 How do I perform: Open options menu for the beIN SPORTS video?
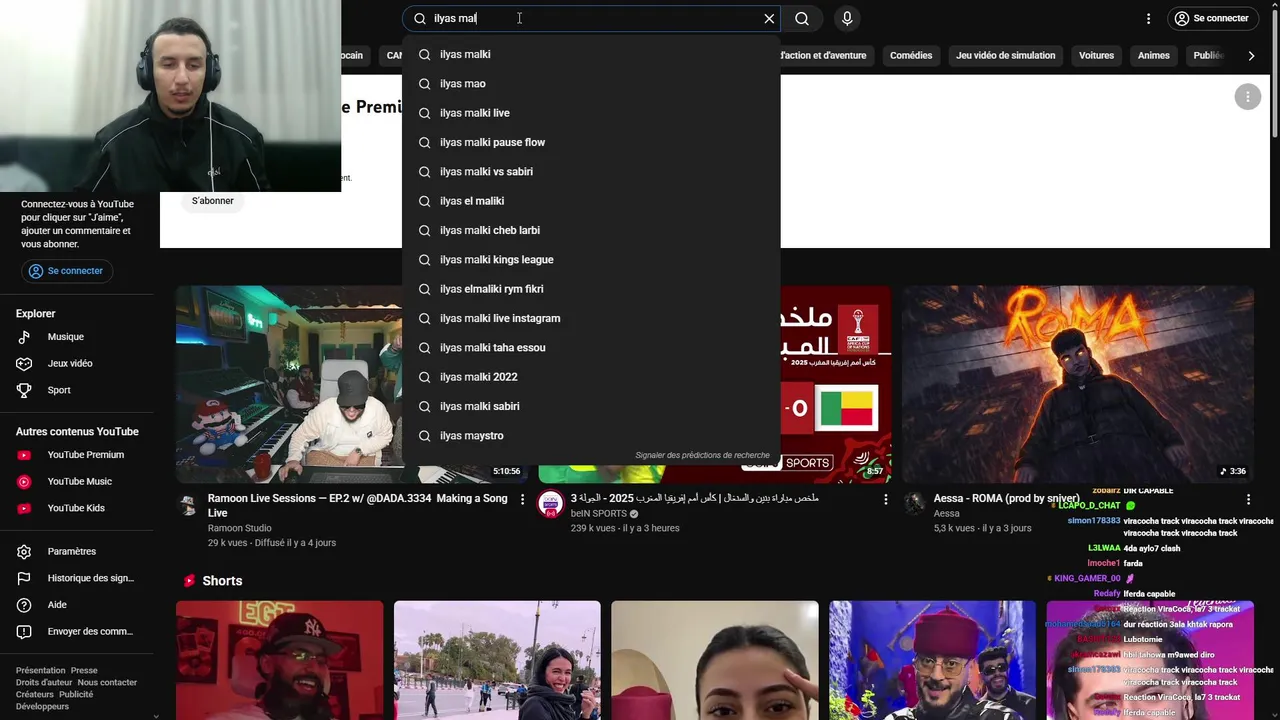[x=885, y=499]
